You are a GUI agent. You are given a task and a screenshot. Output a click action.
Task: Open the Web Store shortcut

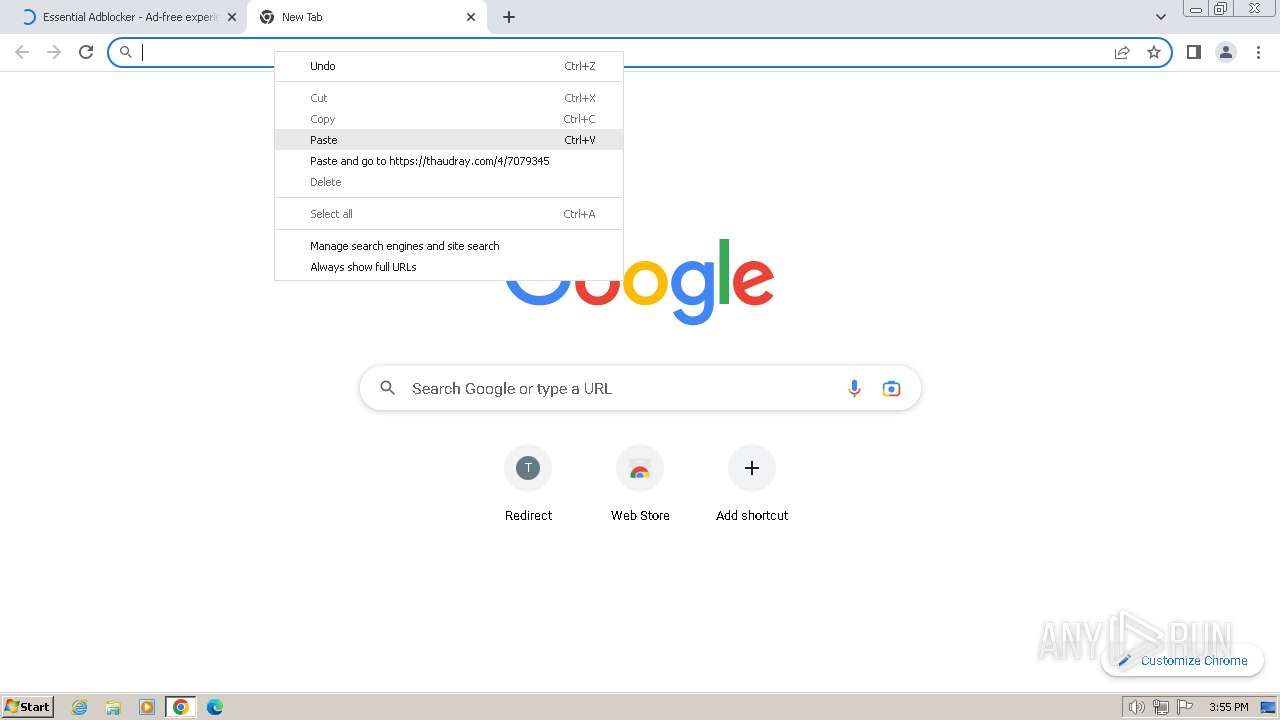pyautogui.click(x=640, y=485)
